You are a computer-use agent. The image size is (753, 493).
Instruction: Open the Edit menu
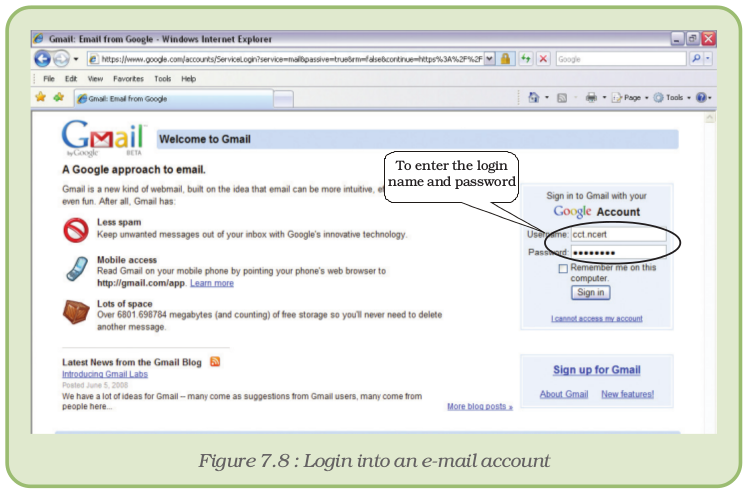pos(71,79)
